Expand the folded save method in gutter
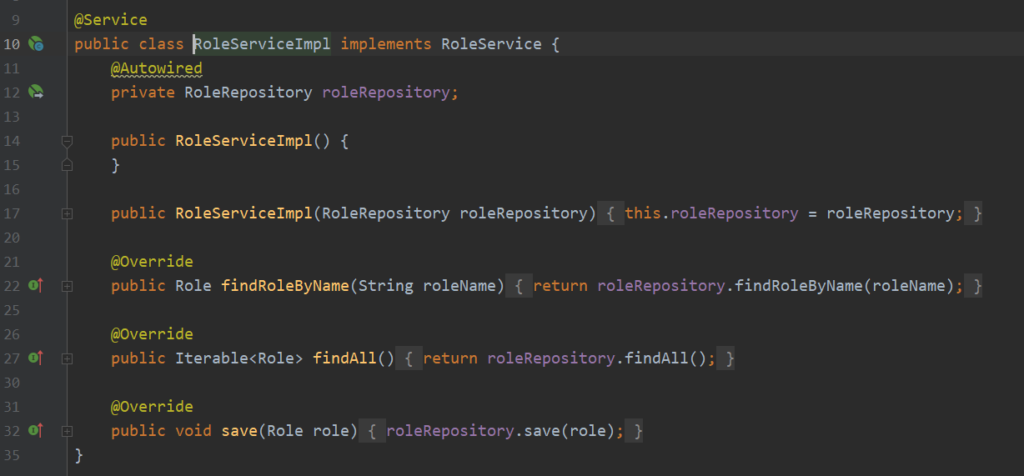The width and height of the screenshot is (1024, 476). pyautogui.click(x=67, y=430)
